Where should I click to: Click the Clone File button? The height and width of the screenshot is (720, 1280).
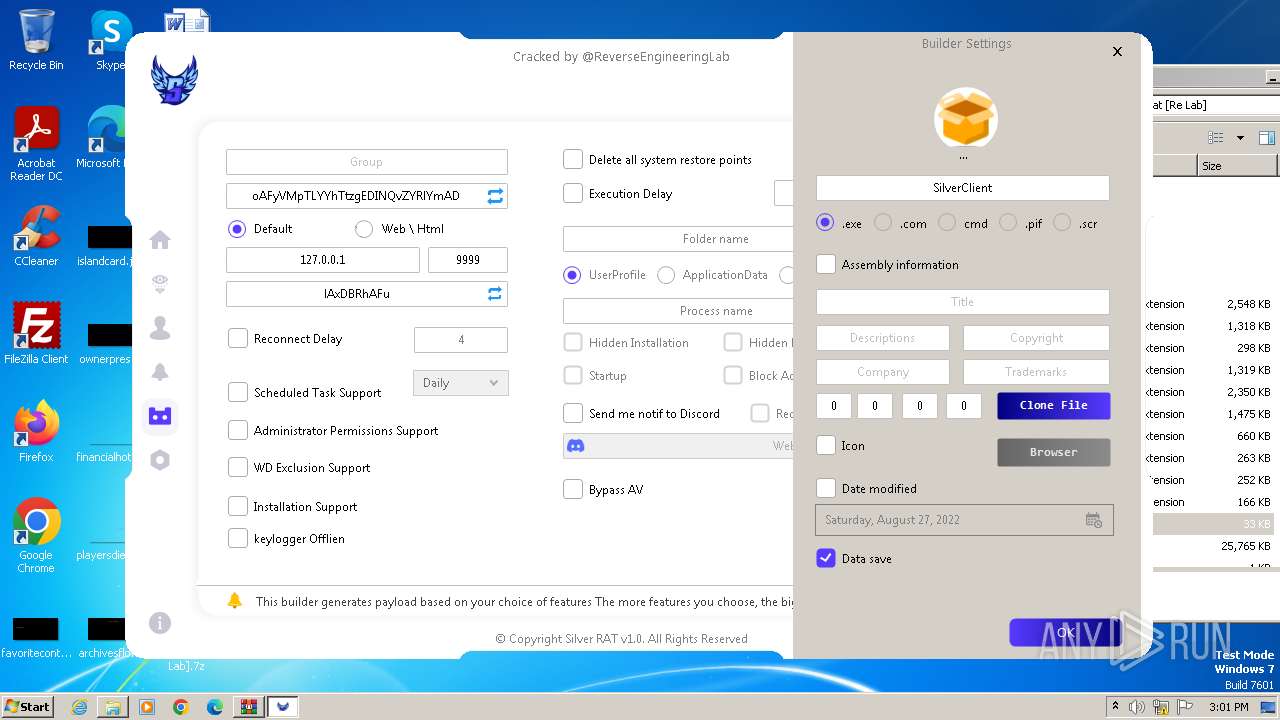click(1054, 405)
